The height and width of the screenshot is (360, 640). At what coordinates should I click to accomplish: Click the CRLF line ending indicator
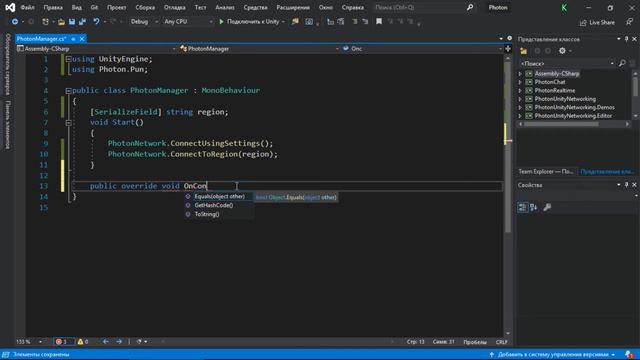click(x=502, y=342)
